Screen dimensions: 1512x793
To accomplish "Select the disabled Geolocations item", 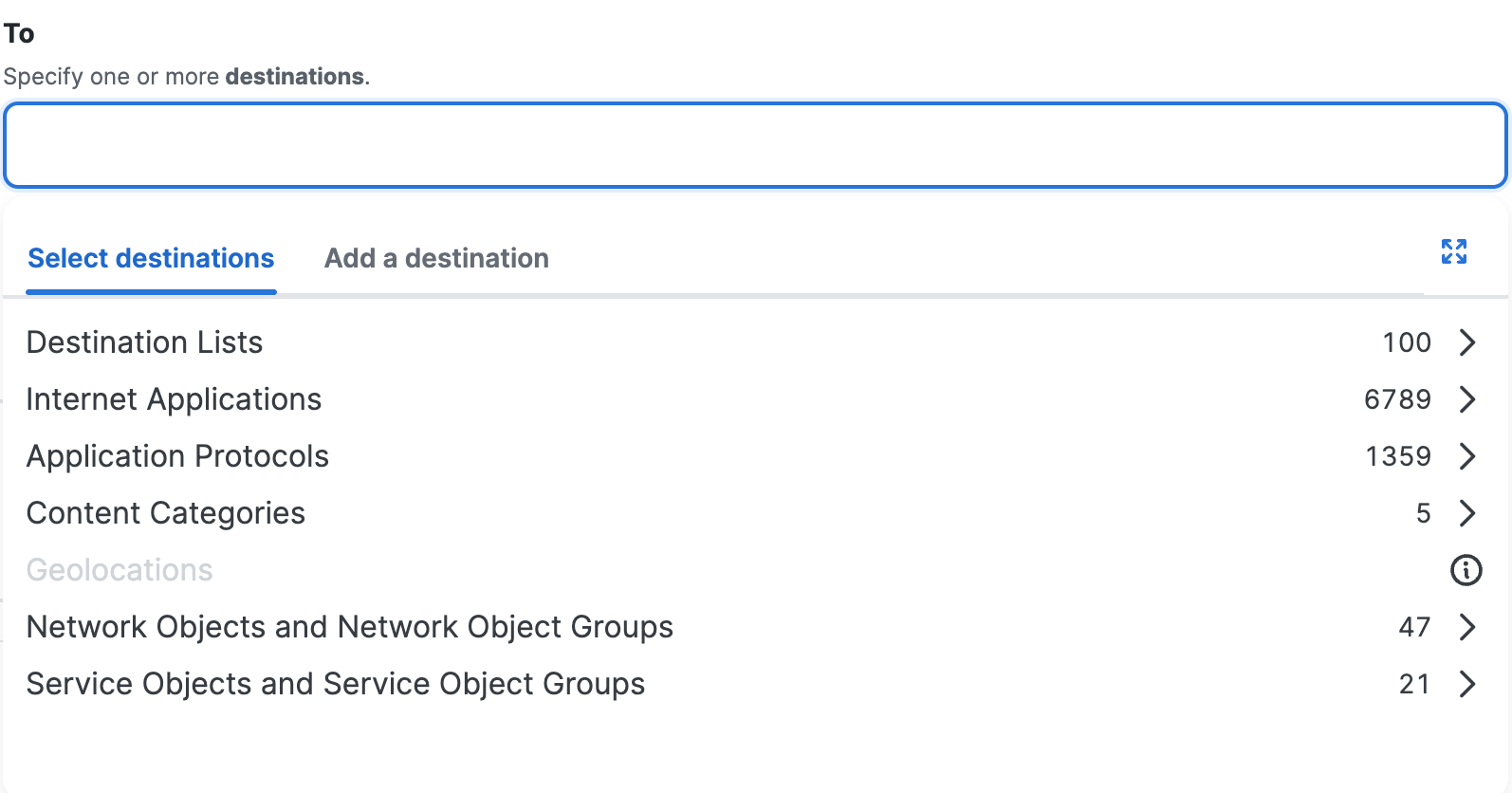I will tap(120, 570).
